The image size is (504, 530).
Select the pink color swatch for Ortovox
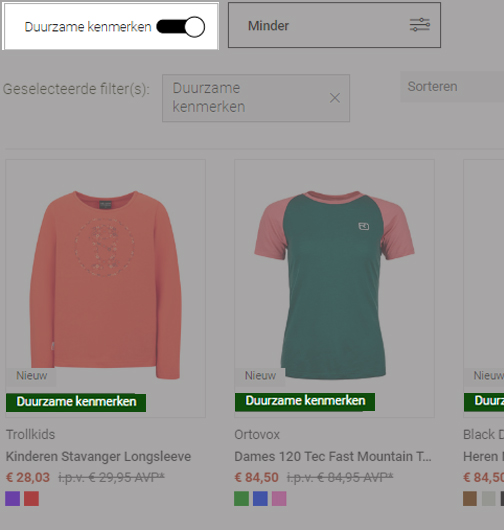click(279, 499)
